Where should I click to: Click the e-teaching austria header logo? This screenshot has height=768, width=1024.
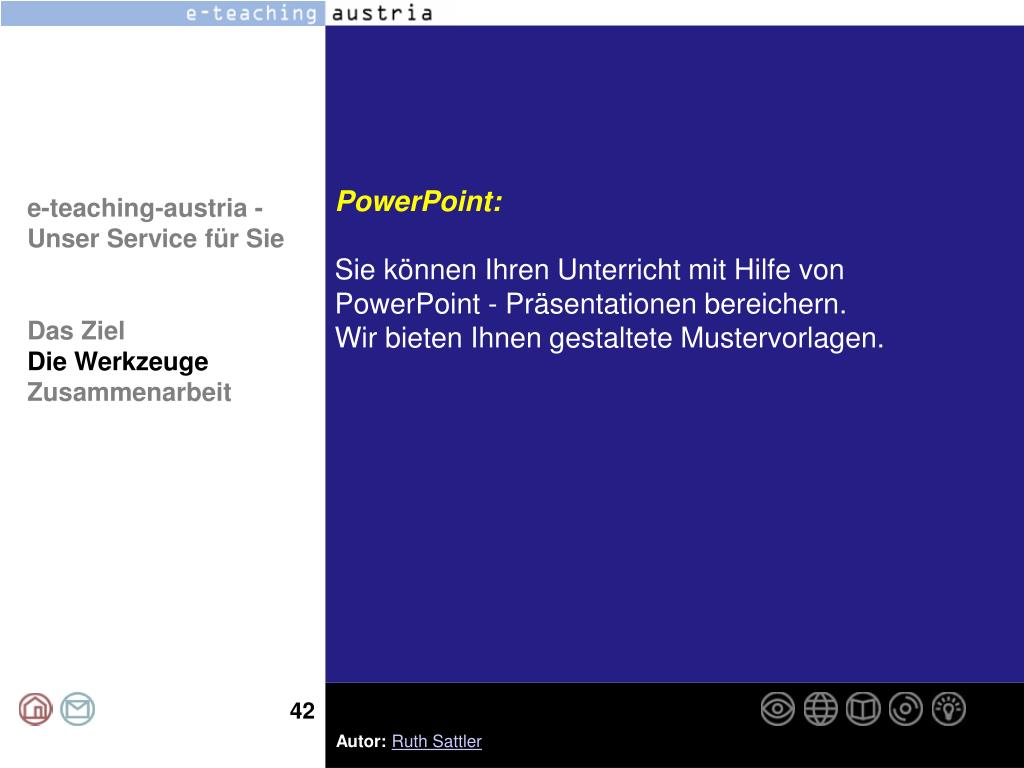[x=308, y=13]
